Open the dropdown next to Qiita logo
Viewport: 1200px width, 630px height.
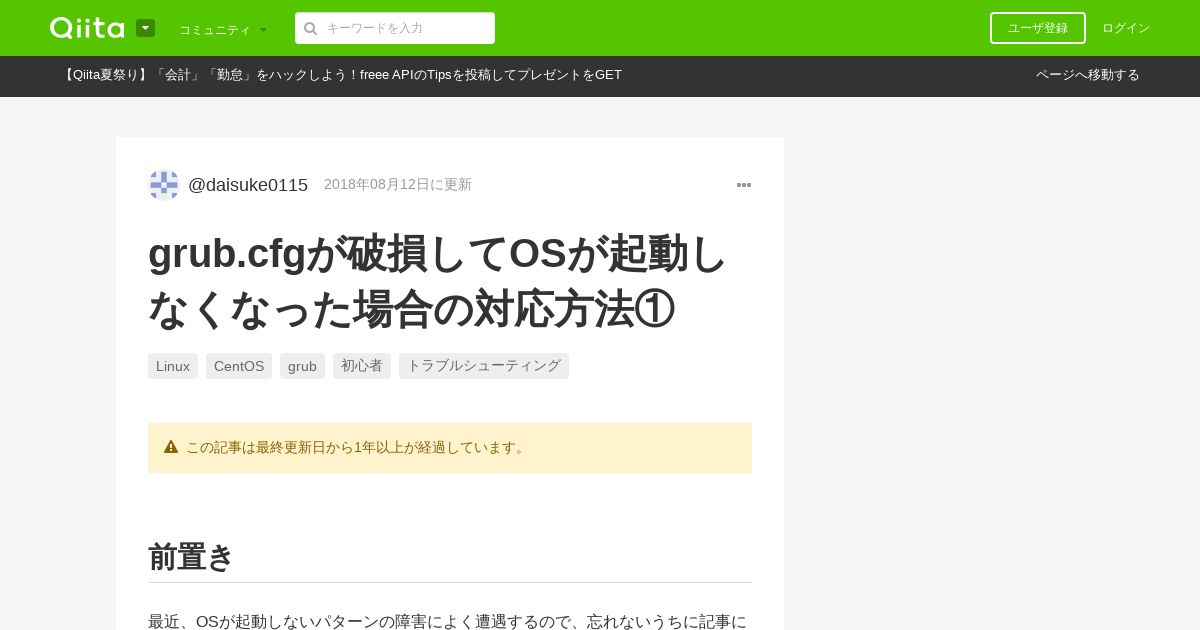click(x=145, y=28)
